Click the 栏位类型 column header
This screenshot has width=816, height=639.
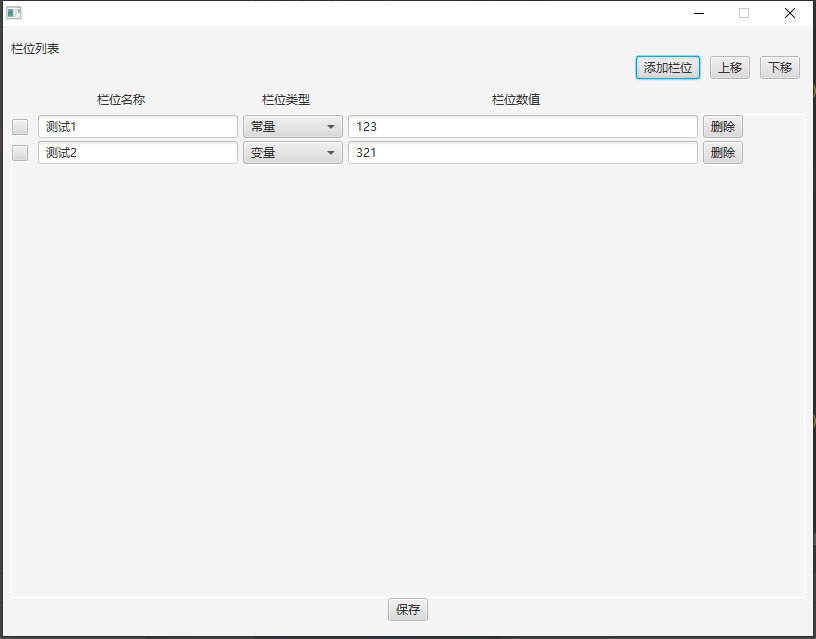pyautogui.click(x=286, y=100)
